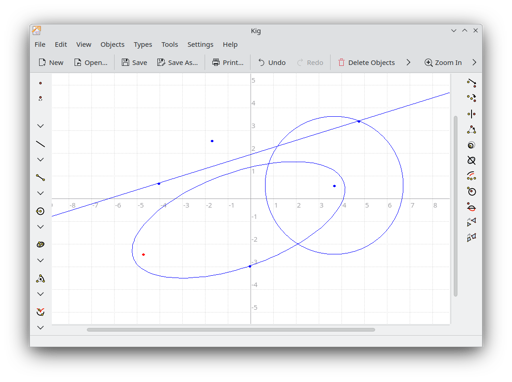Show more toolbar items after Delete Objects
512x382 pixels.
[x=408, y=62]
